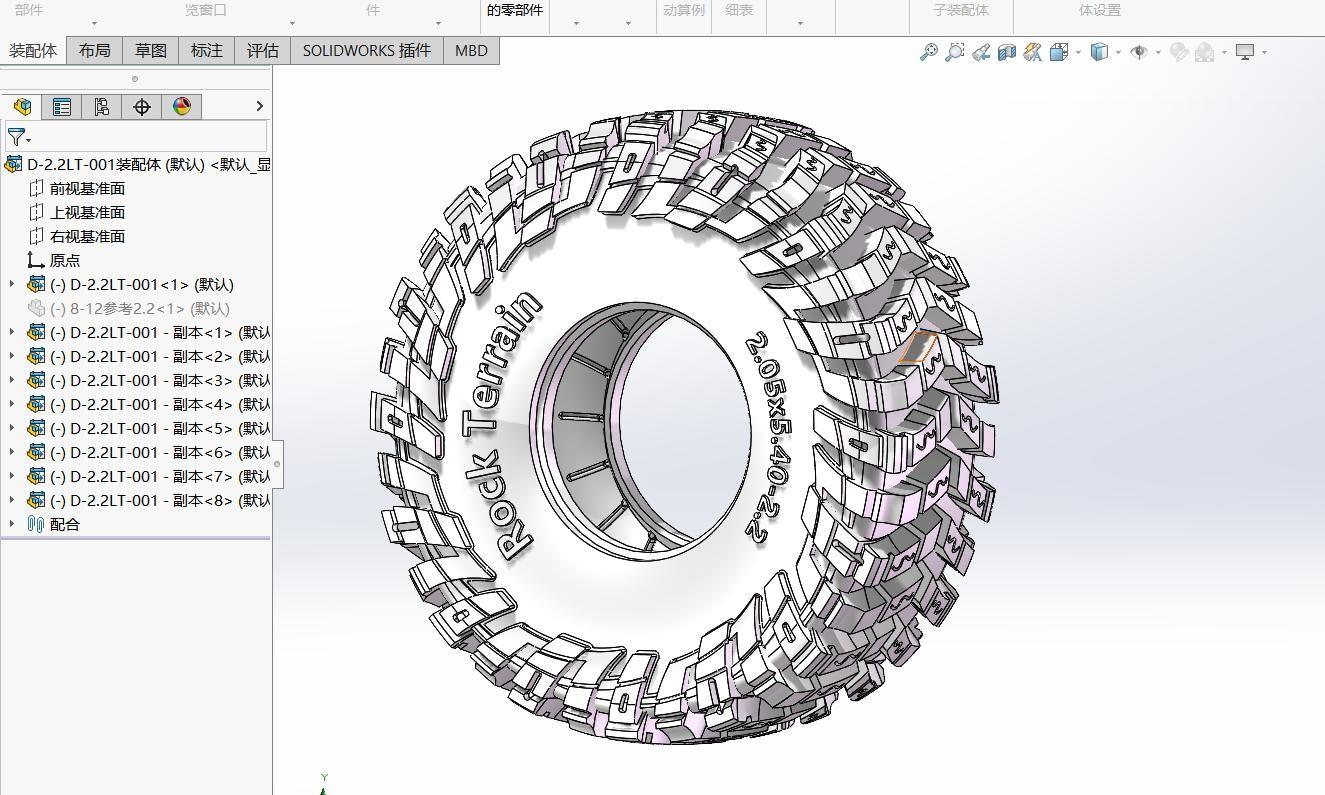This screenshot has width=1325, height=795.
Task: Click the feature tree filter input field
Action: coord(136,137)
